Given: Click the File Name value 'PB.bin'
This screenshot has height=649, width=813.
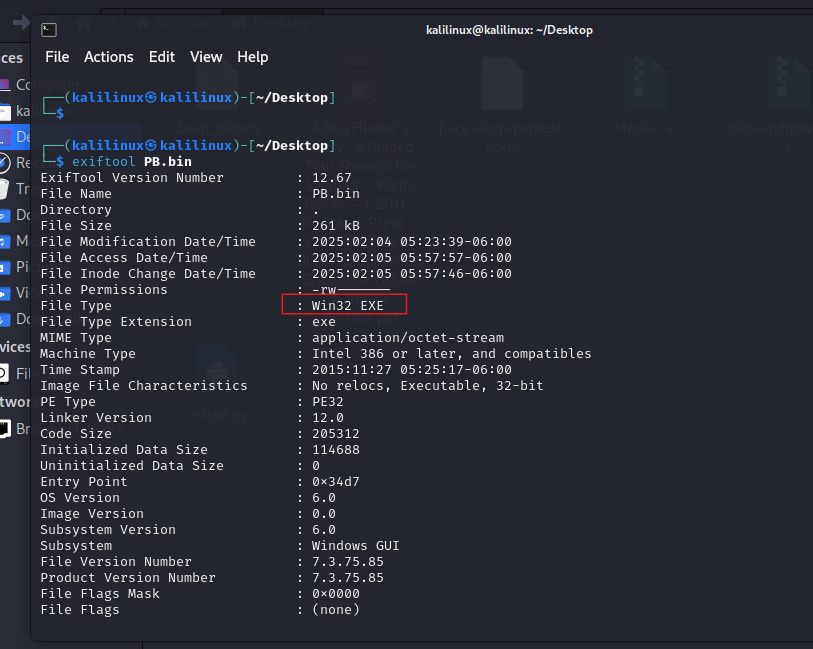Looking at the screenshot, I should (x=335, y=194).
